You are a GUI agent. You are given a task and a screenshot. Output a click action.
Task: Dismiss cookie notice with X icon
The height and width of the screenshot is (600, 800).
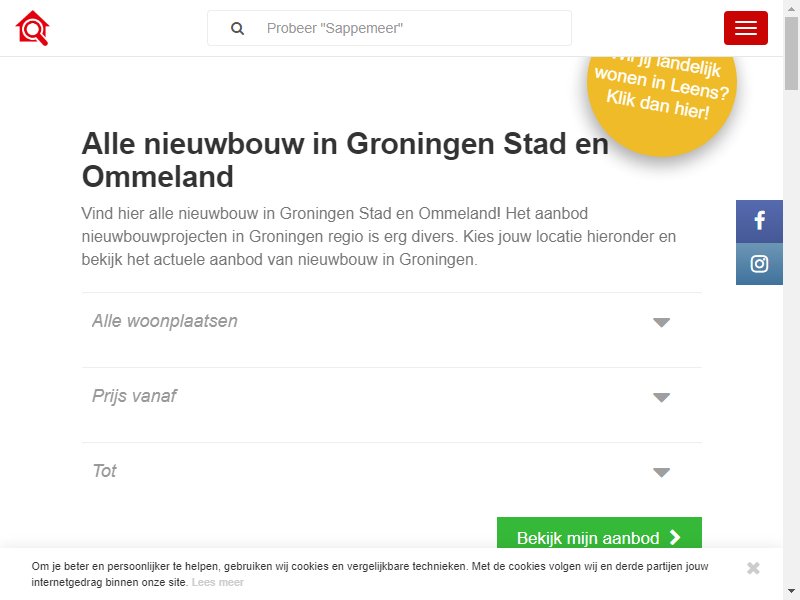753,568
